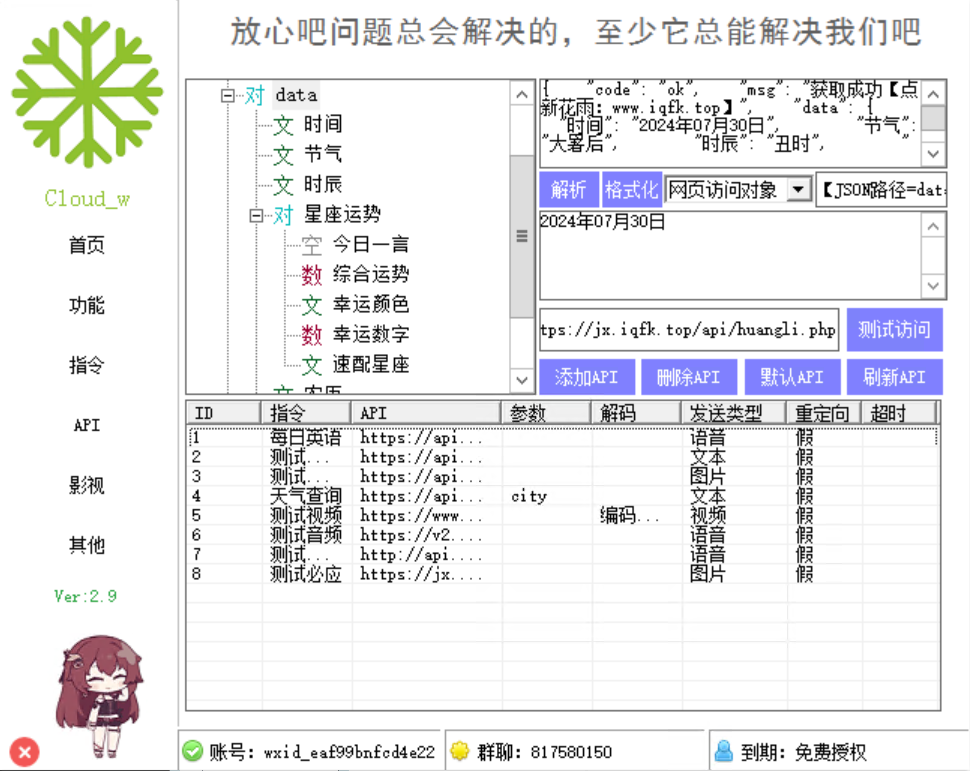Click the 添加API button
Viewport: 970px width, 771px height.
(587, 376)
